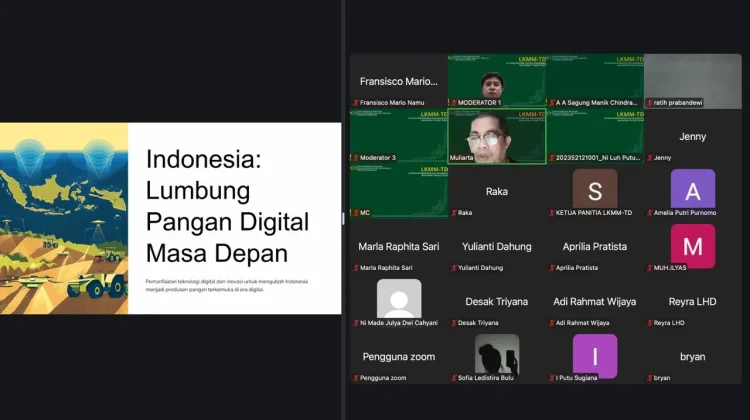This screenshot has height=420, width=750.
Task: Click muted mic icon beside MUH.ILYAS
Action: pos(650,268)
